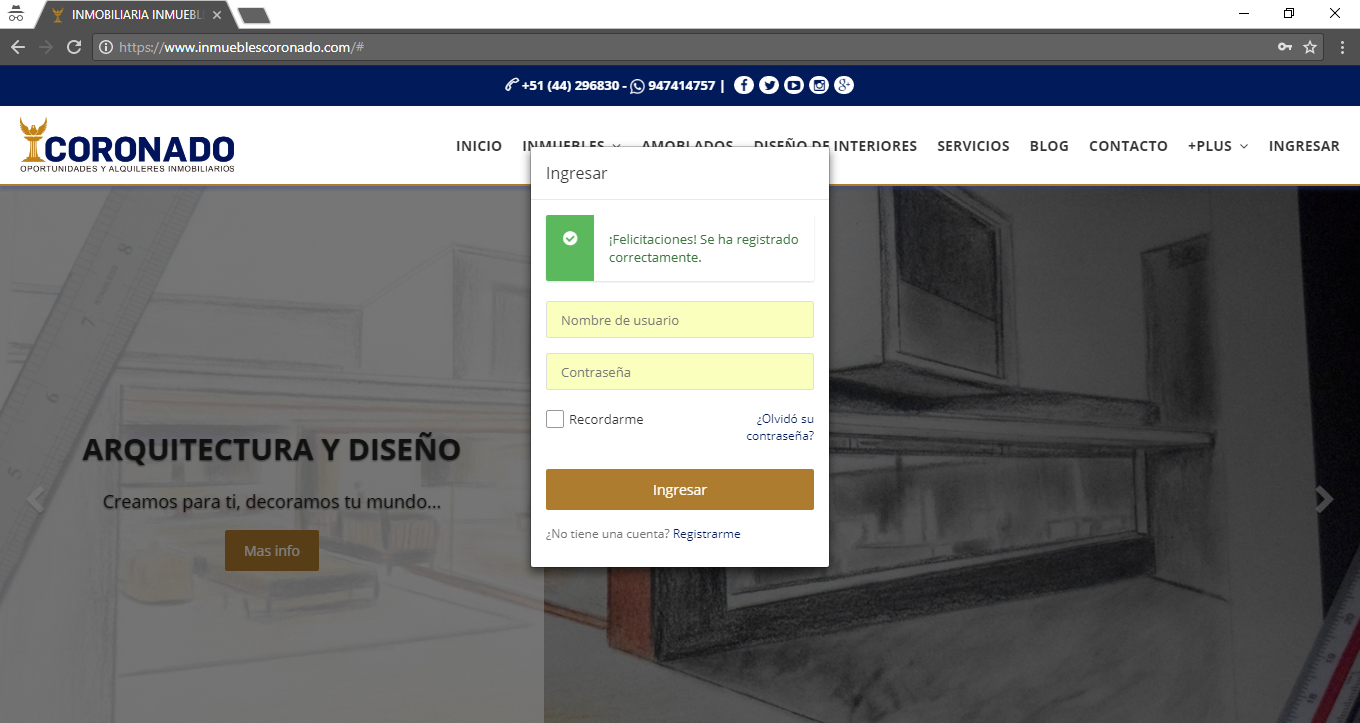Screen dimensions: 1360x723
Task: Open the Facebook icon in top bar
Action: tap(743, 85)
